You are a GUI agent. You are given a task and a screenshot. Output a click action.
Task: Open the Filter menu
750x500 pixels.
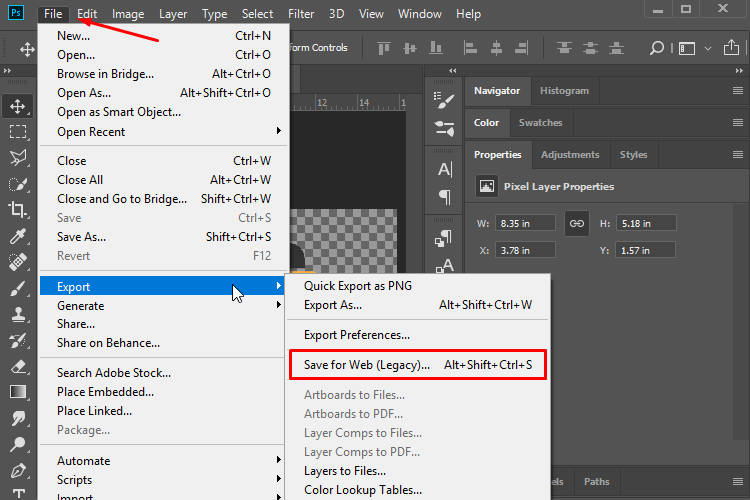301,14
